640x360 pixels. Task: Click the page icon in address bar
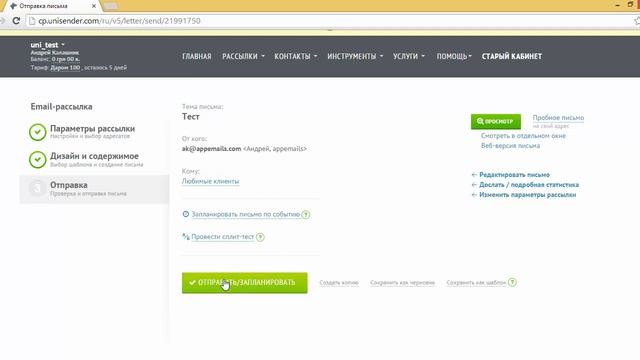(32, 21)
